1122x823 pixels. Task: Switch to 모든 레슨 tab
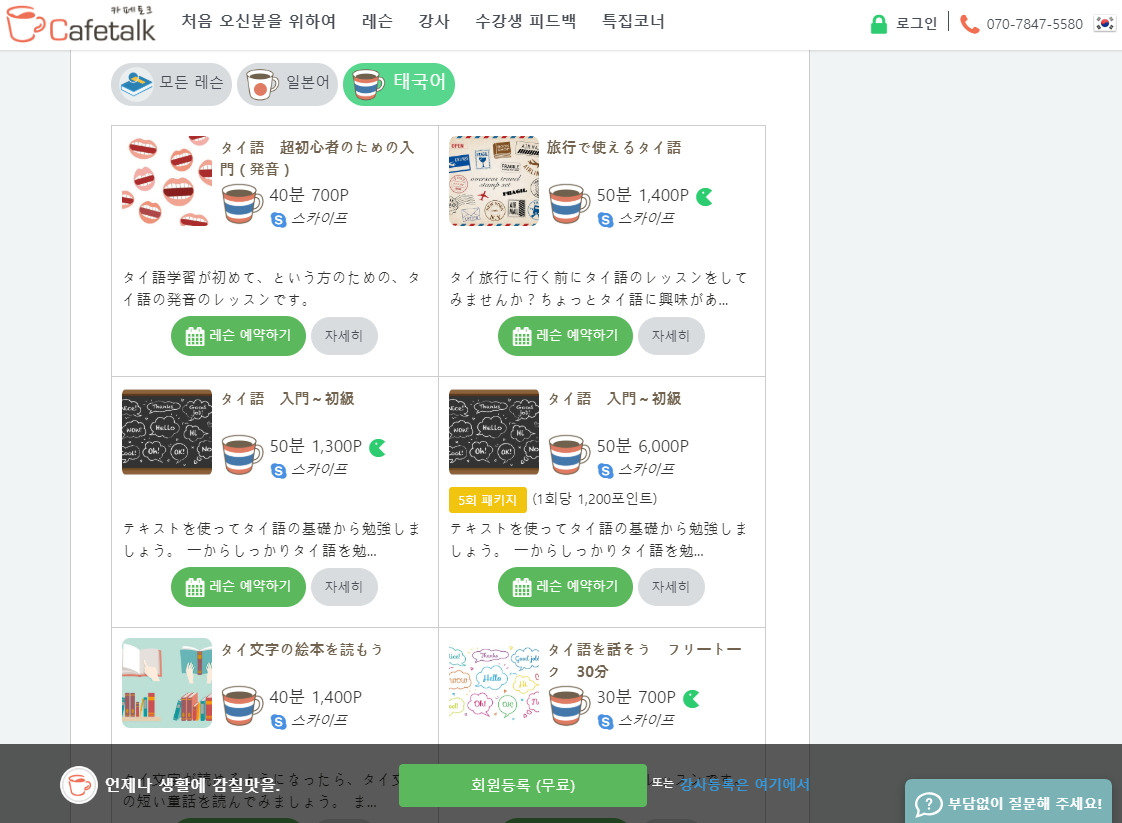pyautogui.click(x=171, y=84)
